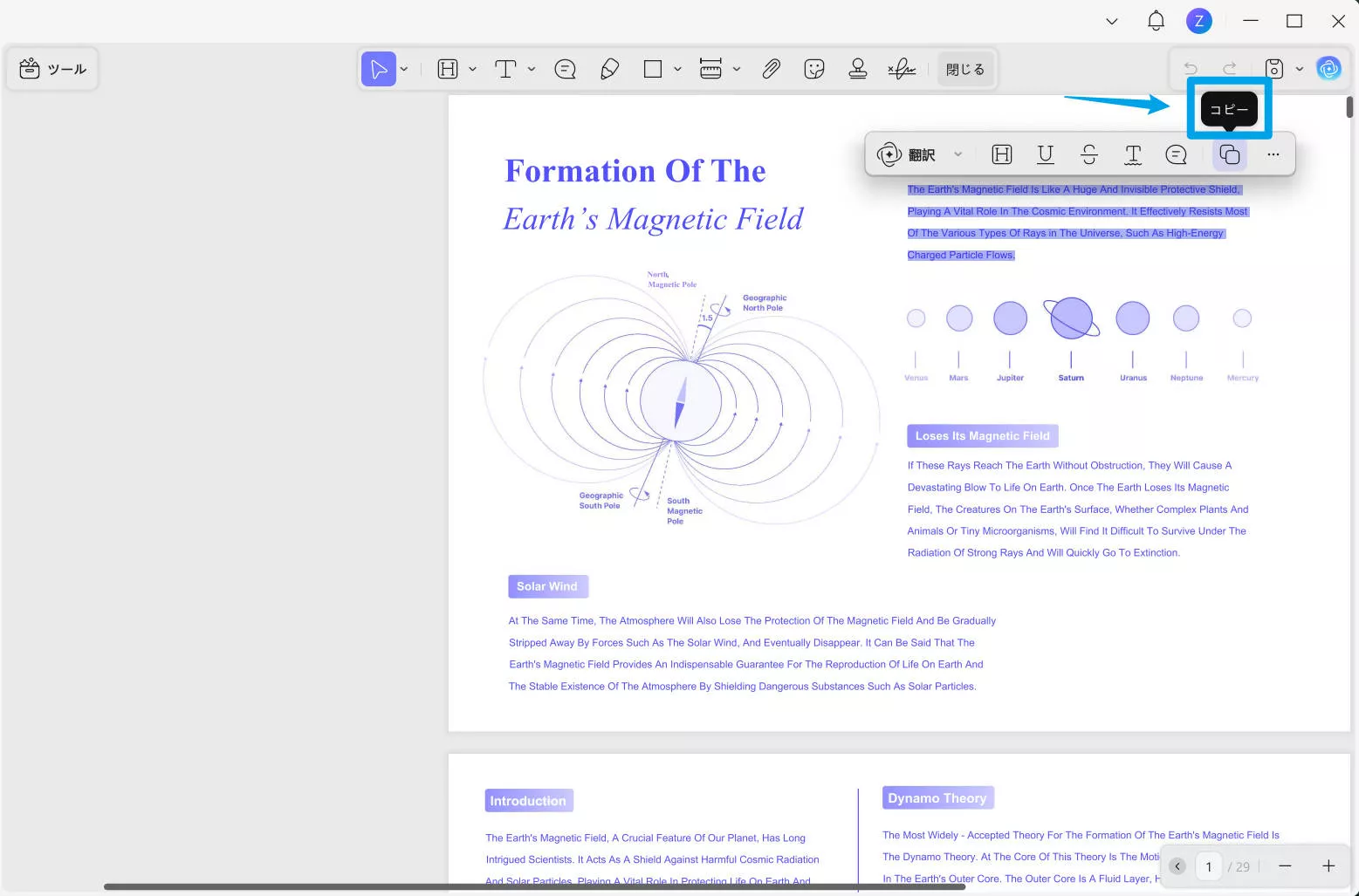Open the sticker tool
This screenshot has width=1359, height=896.
click(814, 69)
